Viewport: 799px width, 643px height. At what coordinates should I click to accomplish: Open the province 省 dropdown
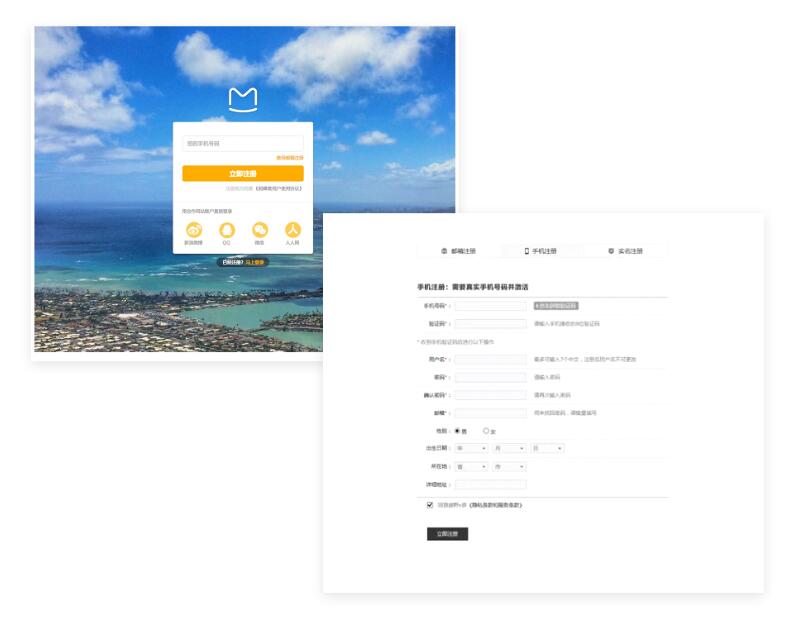coord(471,467)
